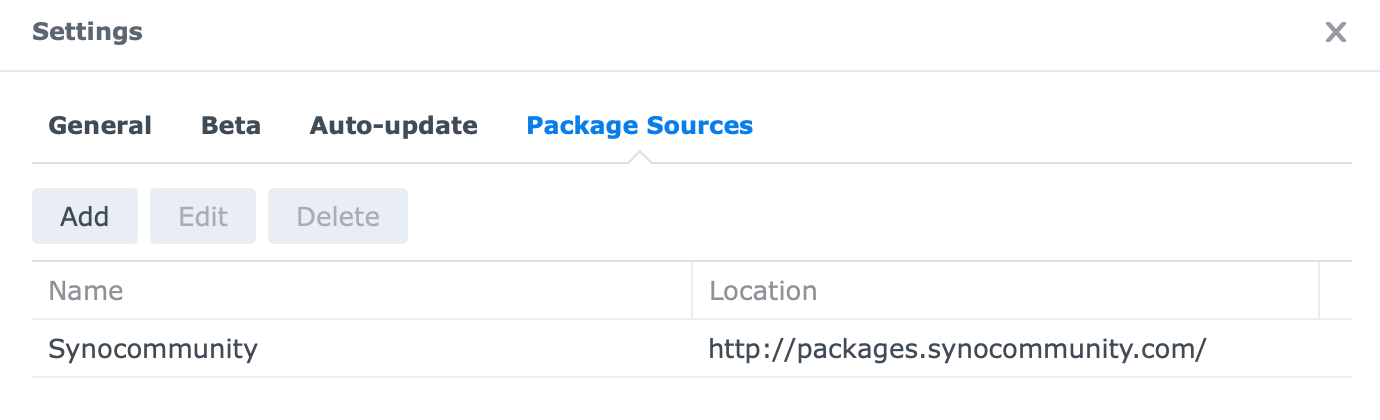Sort by the Name column header

coord(362,291)
